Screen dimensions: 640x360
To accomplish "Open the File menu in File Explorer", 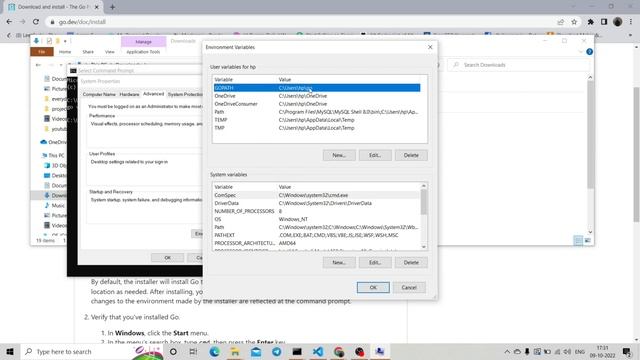I will pos(42,52).
